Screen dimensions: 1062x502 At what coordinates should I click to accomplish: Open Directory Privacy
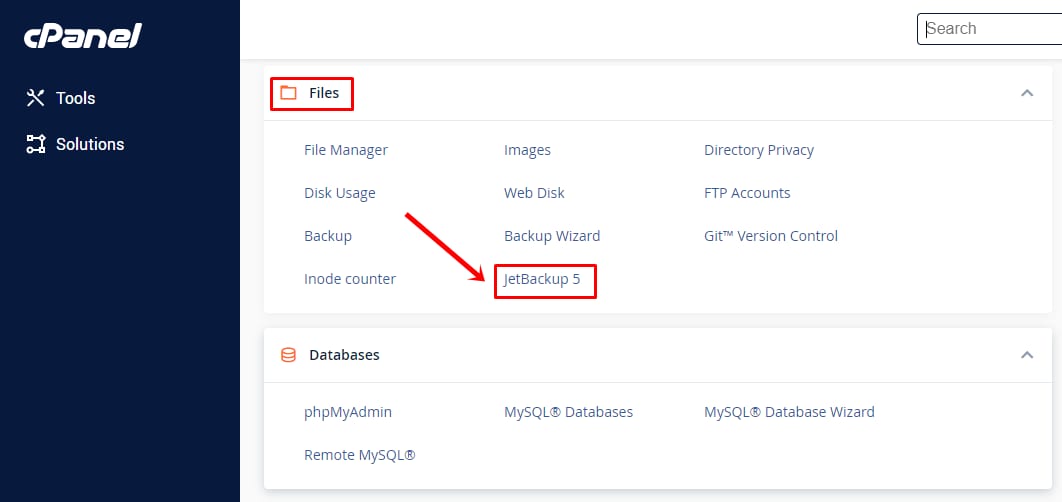pyautogui.click(x=759, y=150)
